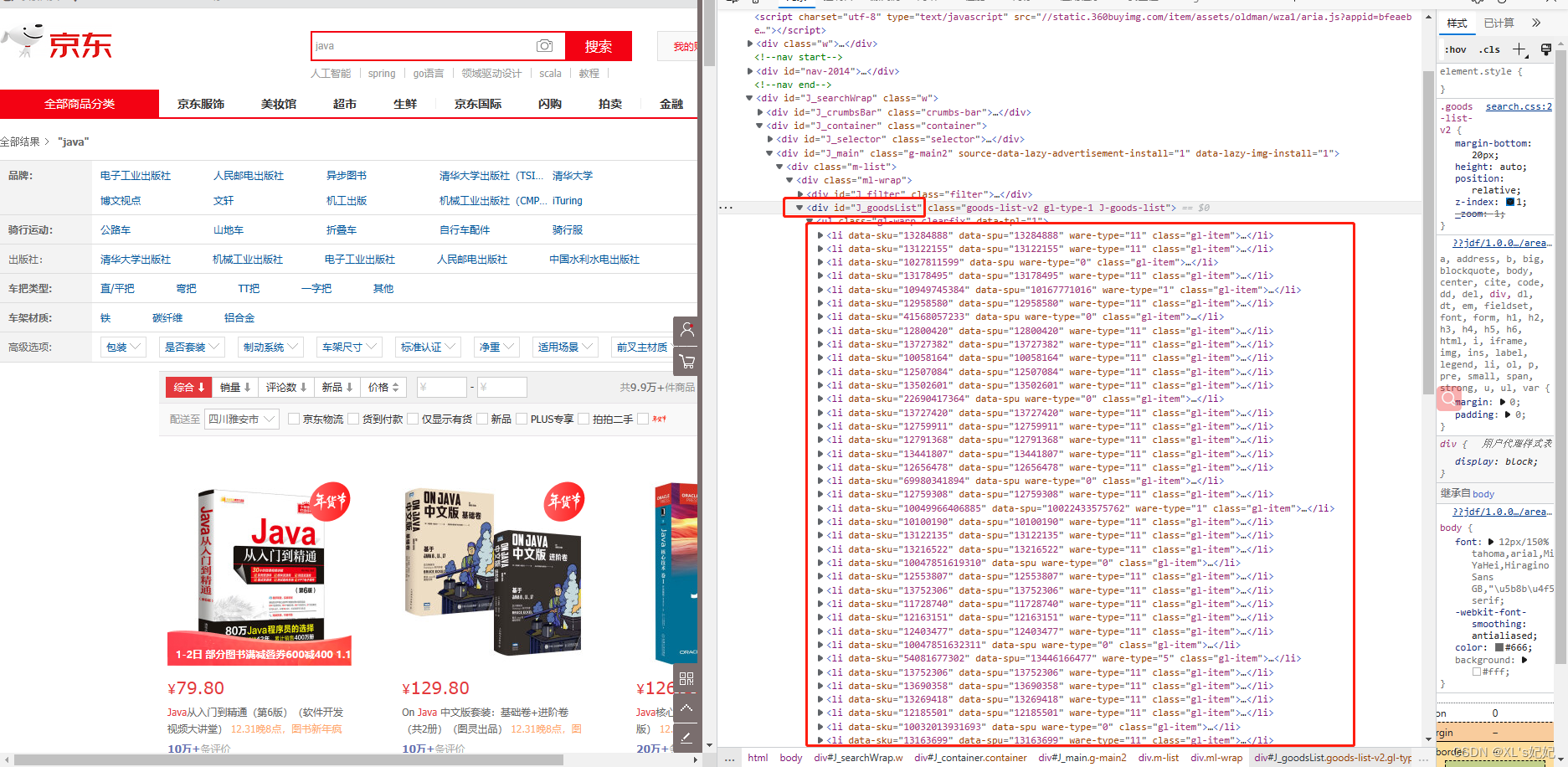Open the Java从入门到精通 book thumbnail
Screen dimensions: 1568x767
click(260, 574)
